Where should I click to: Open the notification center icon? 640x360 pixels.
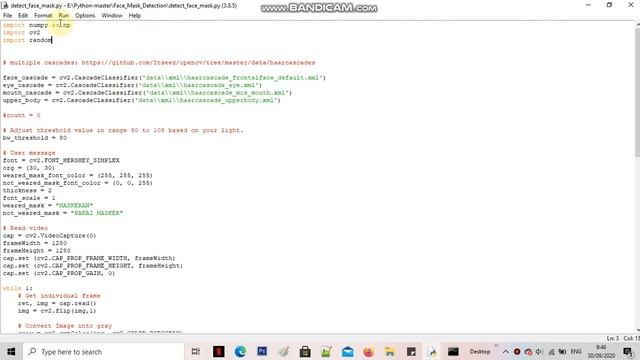pos(628,351)
